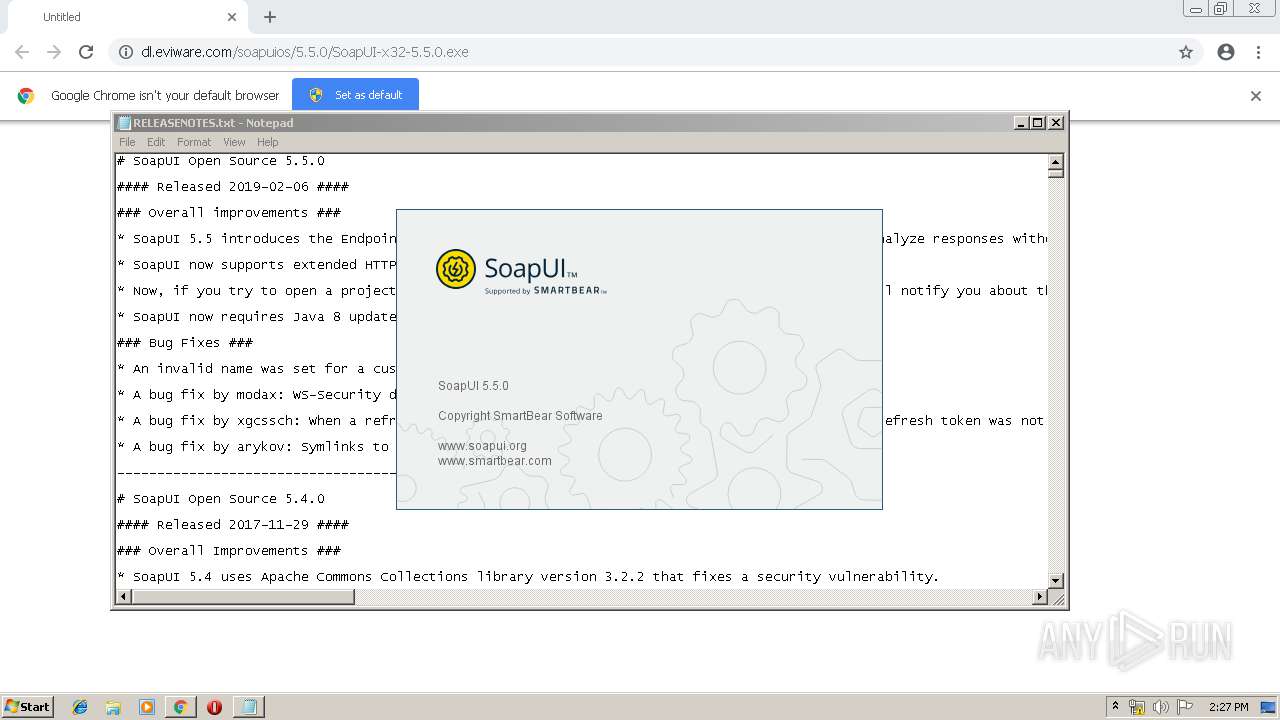Switch to Chrome in the taskbar
This screenshot has width=1280, height=720.
point(180,707)
